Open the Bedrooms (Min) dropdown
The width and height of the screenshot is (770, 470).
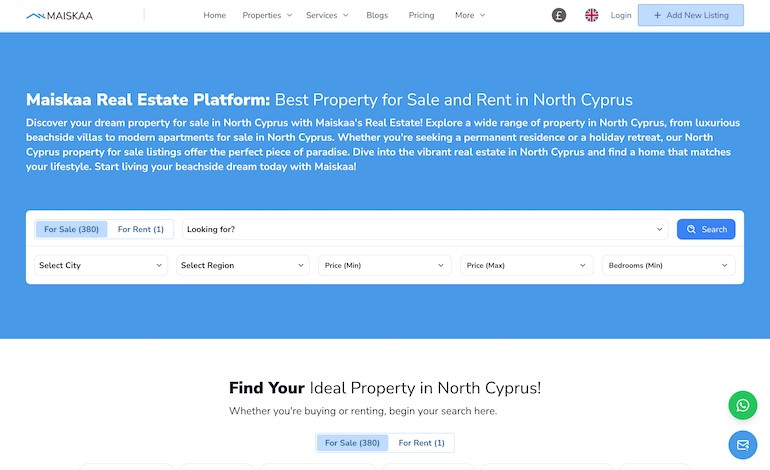(668, 265)
